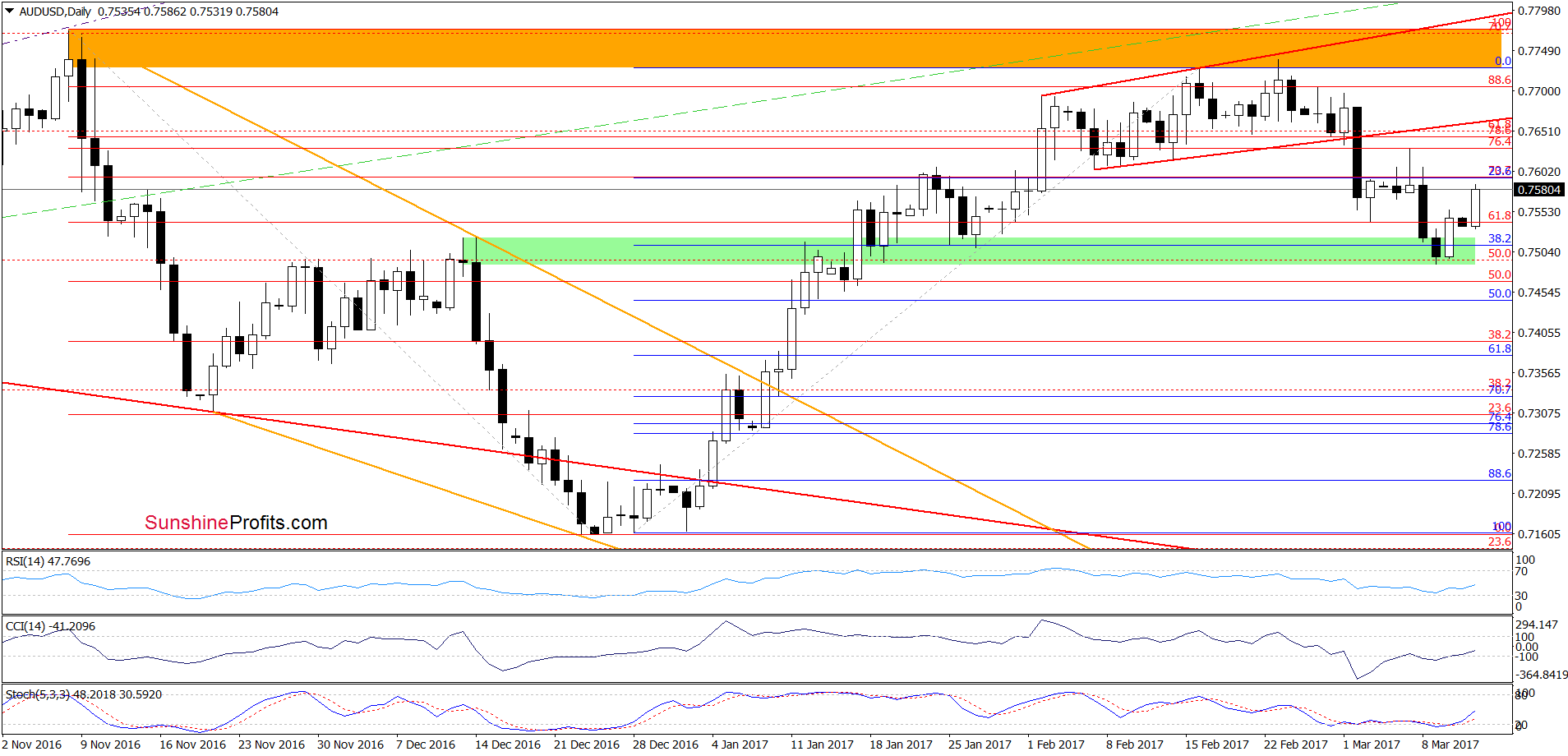Screen dimensions: 1568x756
Task: Click the 0.76020 price axis label
Action: [x=1538, y=172]
